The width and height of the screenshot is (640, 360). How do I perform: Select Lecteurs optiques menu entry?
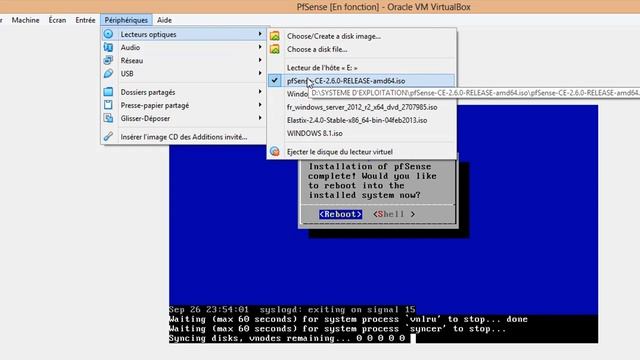pyautogui.click(x=183, y=34)
